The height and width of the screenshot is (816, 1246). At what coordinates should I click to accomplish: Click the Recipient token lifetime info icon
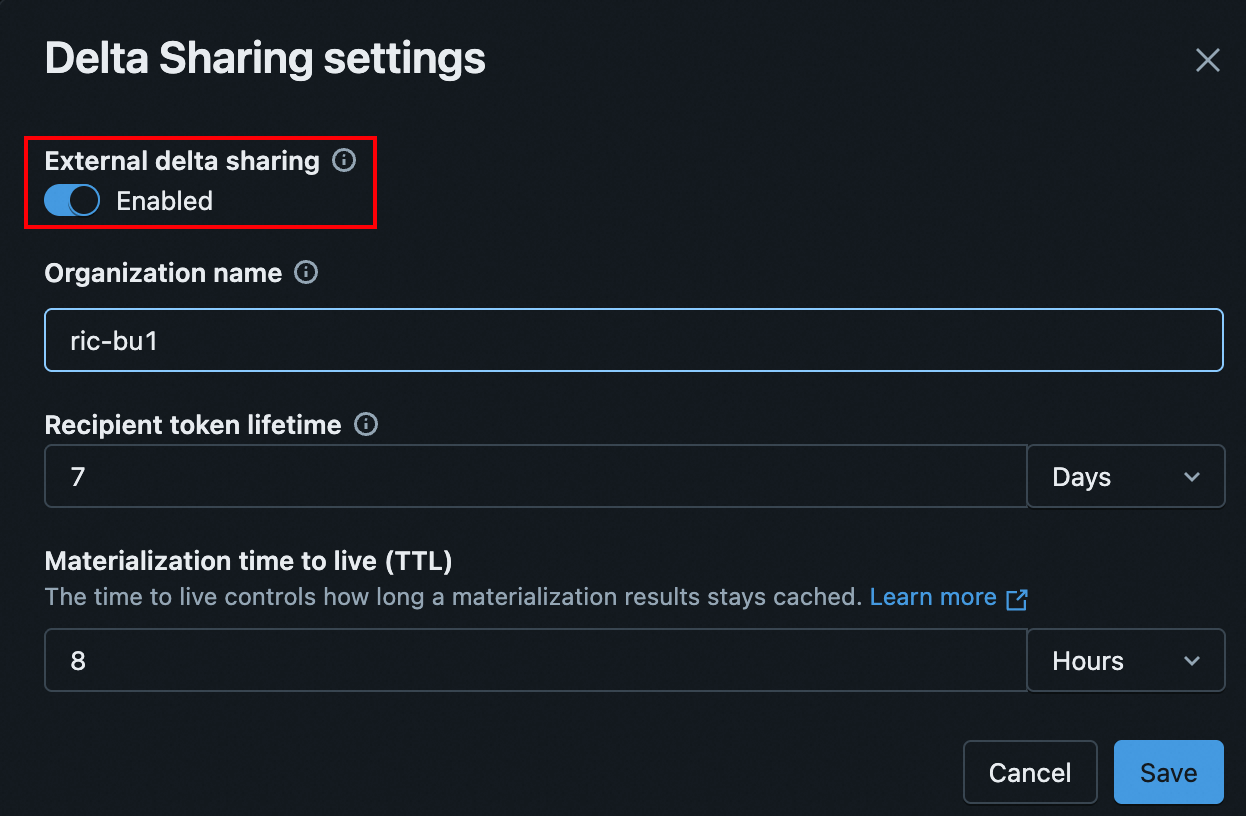click(367, 425)
